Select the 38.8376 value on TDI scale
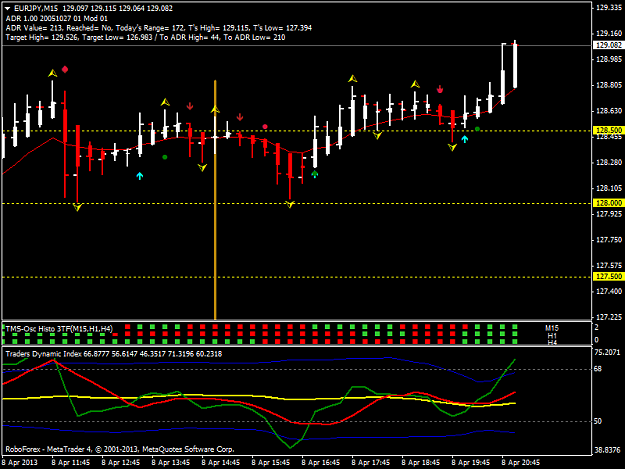This screenshot has width=625, height=469. (x=607, y=450)
